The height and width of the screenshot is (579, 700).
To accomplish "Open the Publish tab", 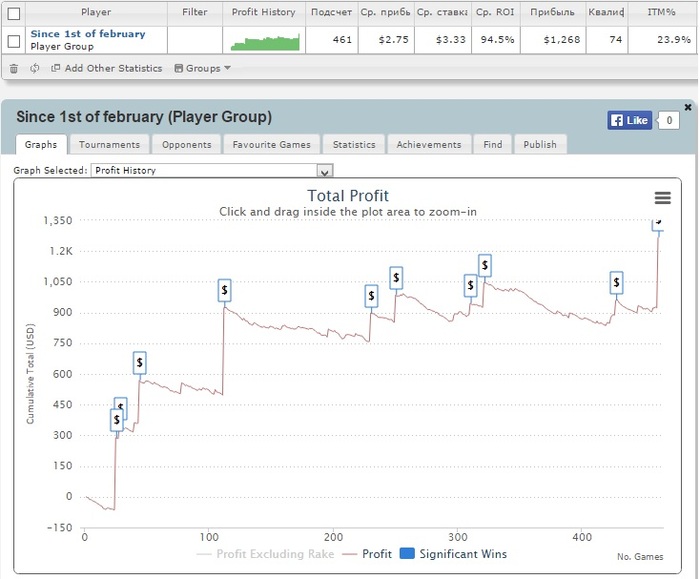I will 540,145.
